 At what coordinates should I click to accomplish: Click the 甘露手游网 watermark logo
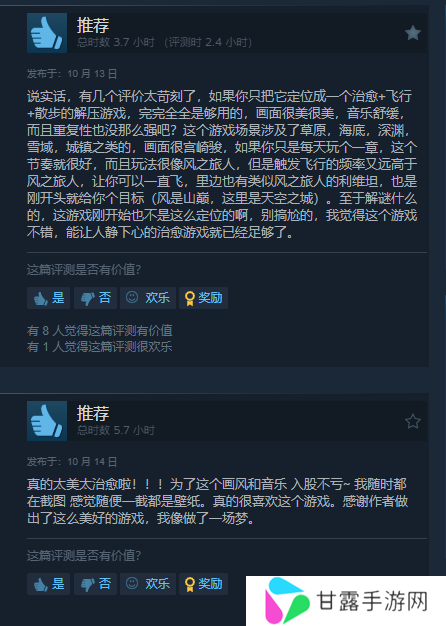(346, 601)
